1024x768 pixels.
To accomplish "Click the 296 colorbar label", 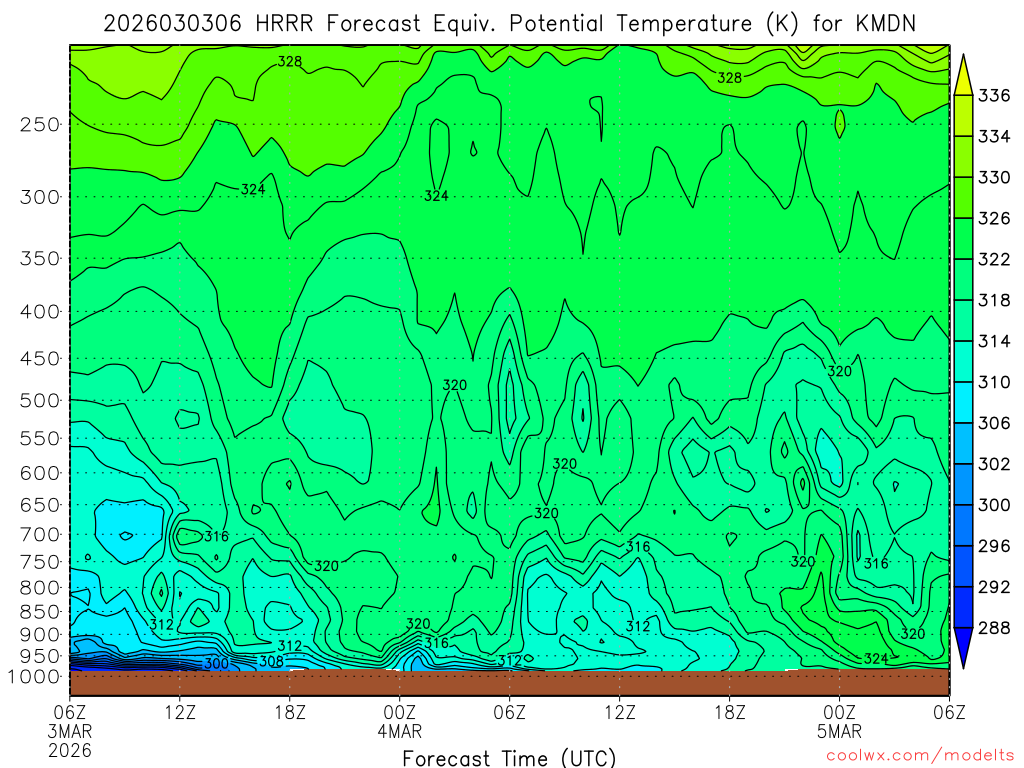I will 994,546.
